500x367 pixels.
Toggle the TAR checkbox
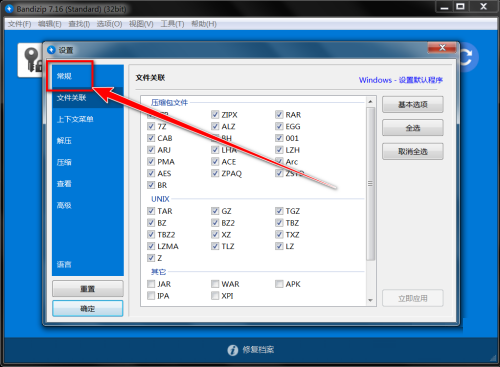[x=151, y=211]
